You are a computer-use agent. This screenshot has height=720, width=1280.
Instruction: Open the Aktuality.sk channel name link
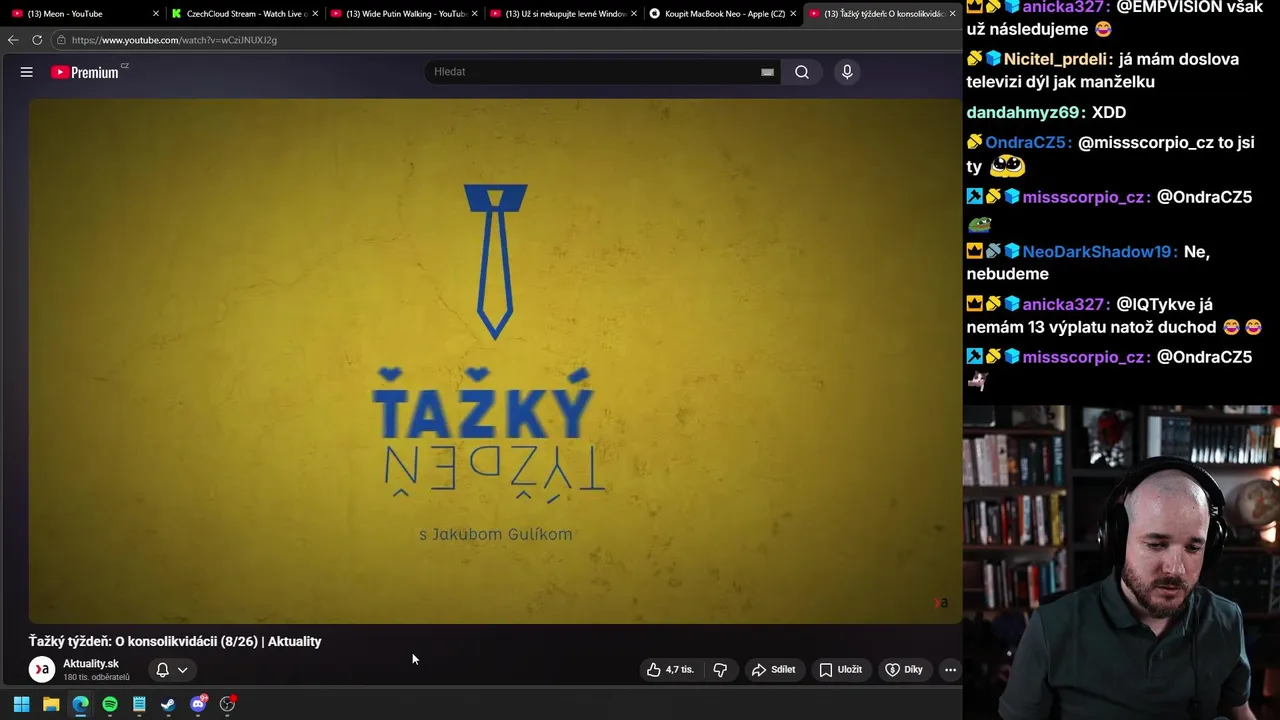coord(91,663)
